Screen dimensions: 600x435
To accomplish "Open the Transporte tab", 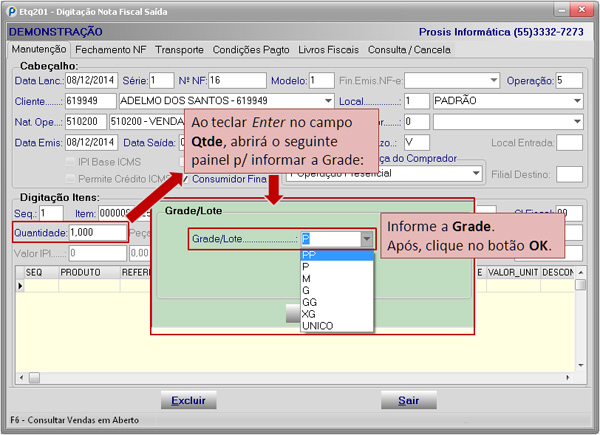I will click(x=179, y=50).
